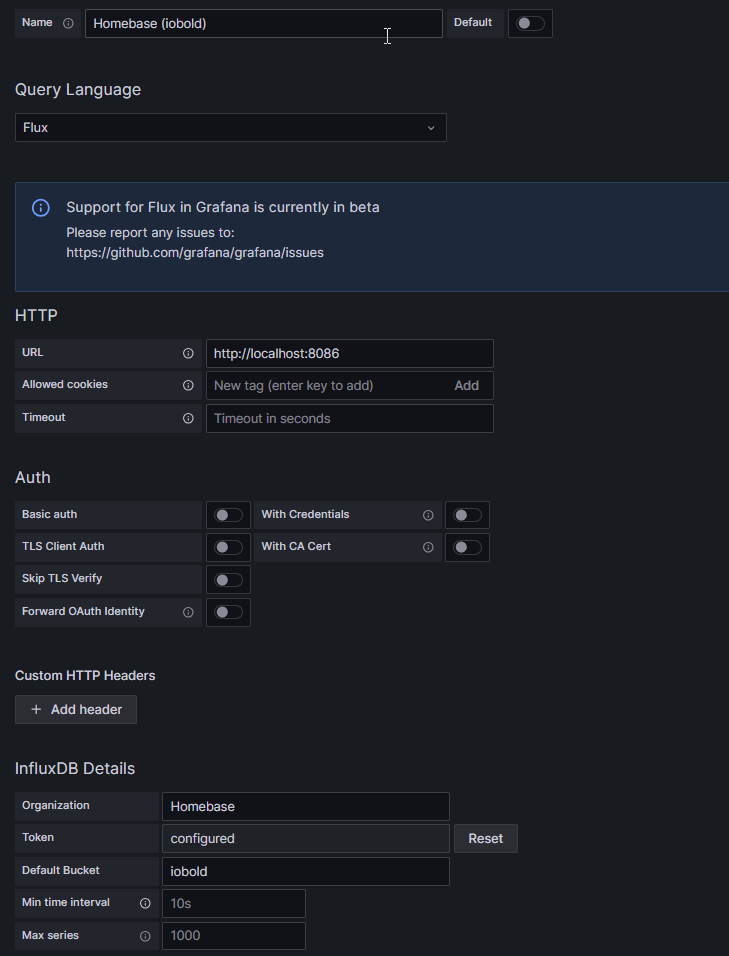This screenshot has height=956, width=729.
Task: Click the Default Bucket input field
Action: coord(305,871)
